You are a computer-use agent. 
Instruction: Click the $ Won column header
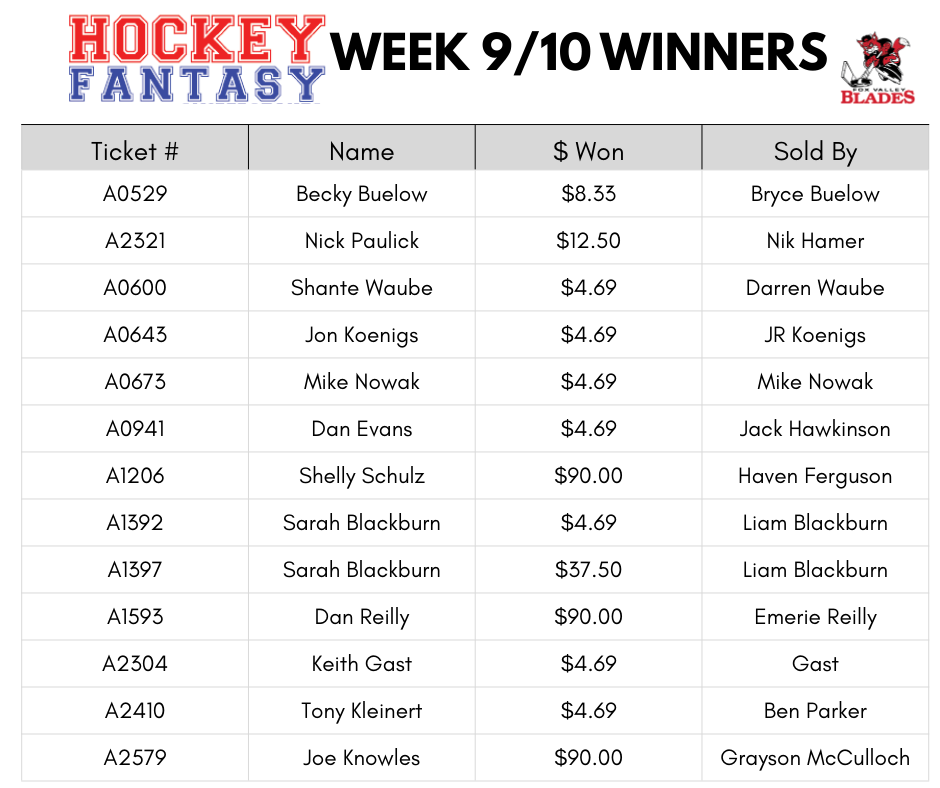pyautogui.click(x=588, y=151)
